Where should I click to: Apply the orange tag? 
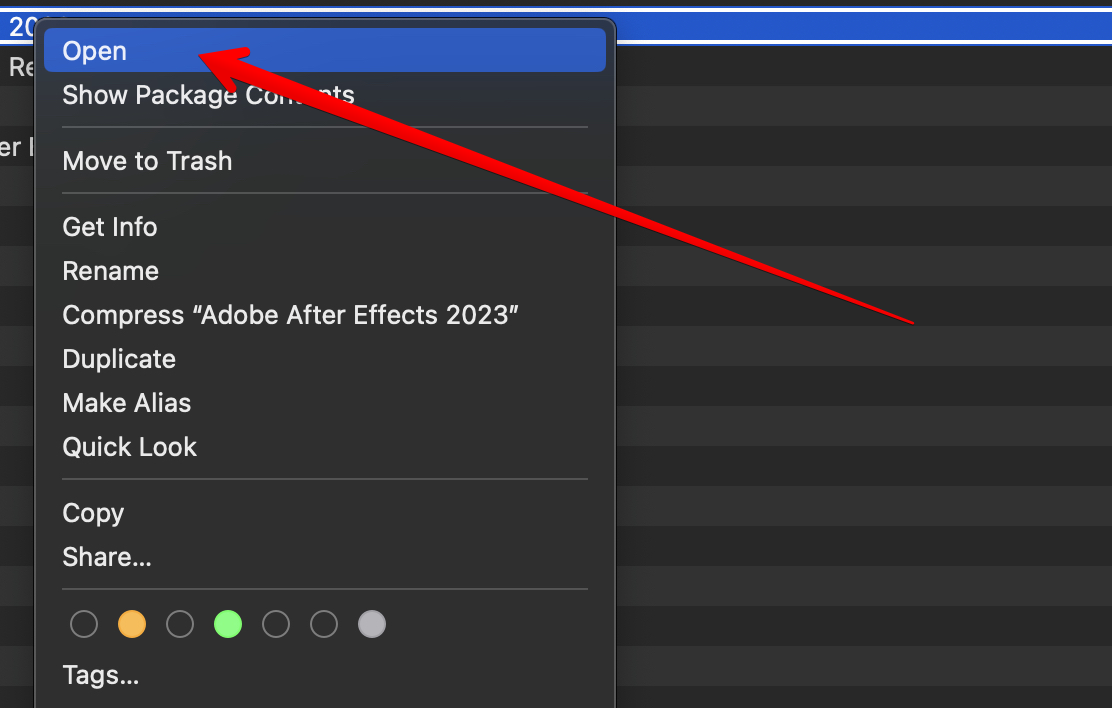pos(132,624)
